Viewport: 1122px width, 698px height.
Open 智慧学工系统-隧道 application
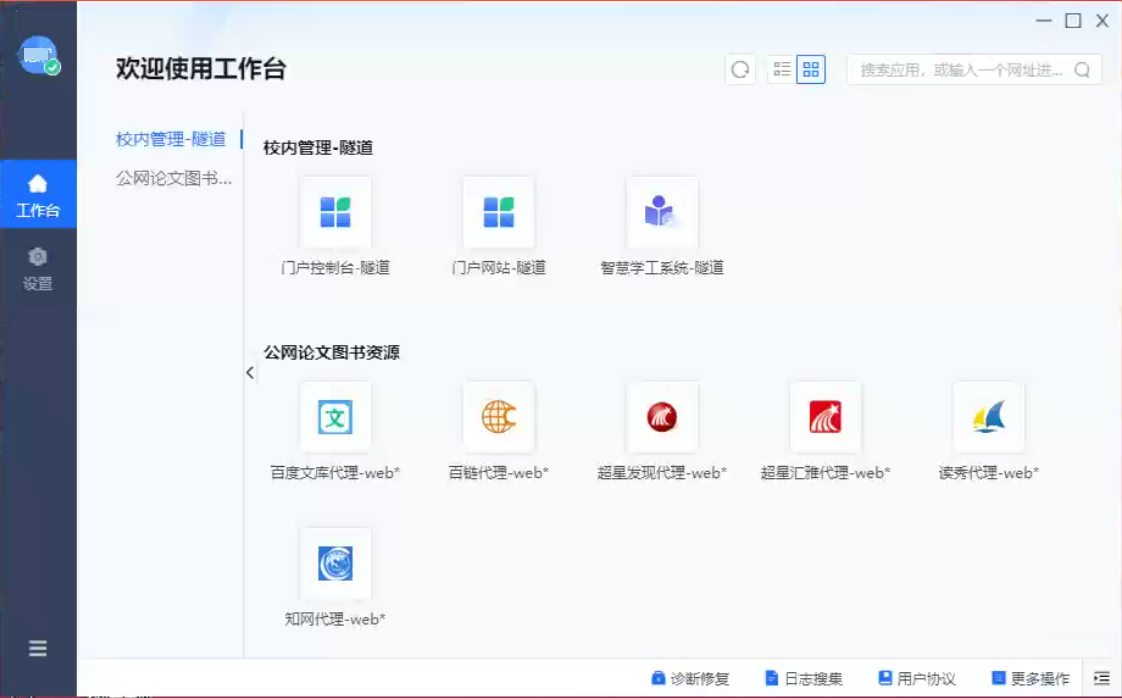(661, 213)
